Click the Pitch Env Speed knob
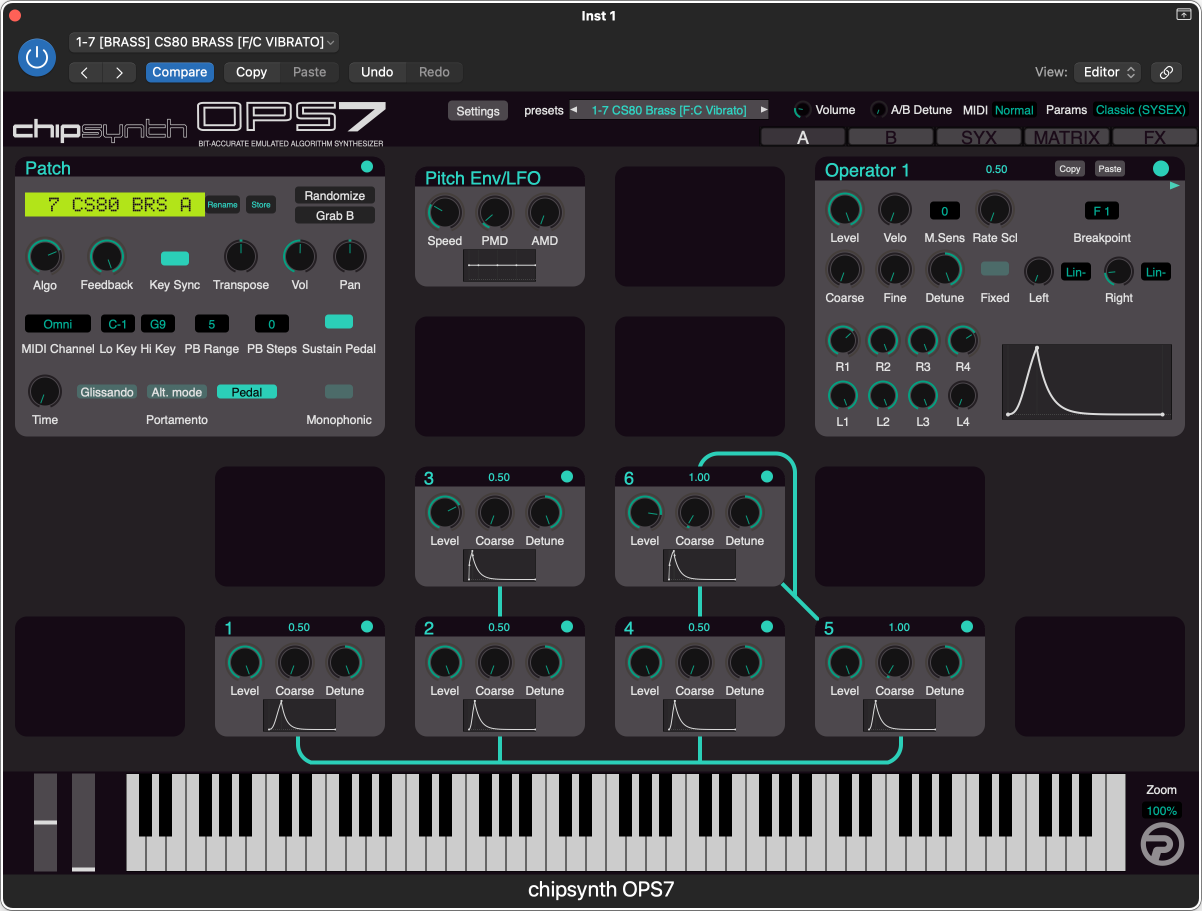Screen dimensions: 1202x911 coord(444,212)
